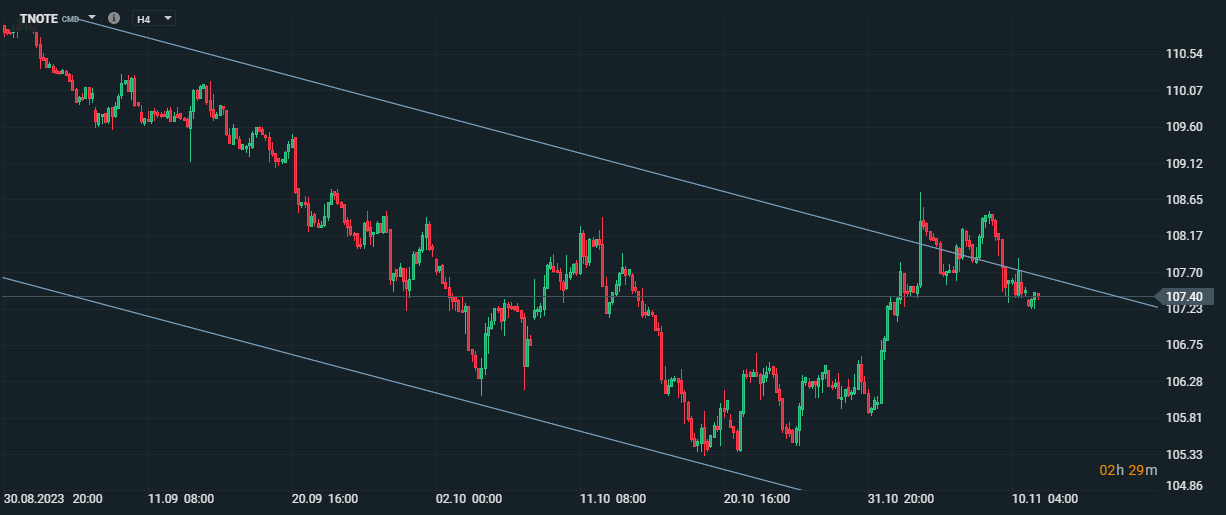Select the lower descending channel trend line
1226x515 pixels.
400,383
